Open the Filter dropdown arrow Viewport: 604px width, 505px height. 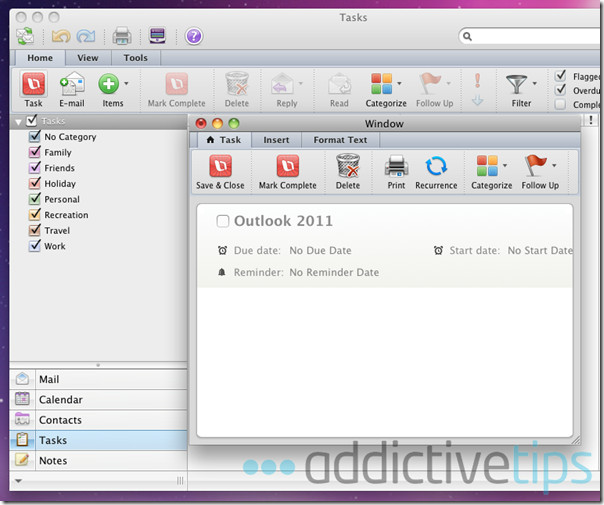(x=534, y=83)
